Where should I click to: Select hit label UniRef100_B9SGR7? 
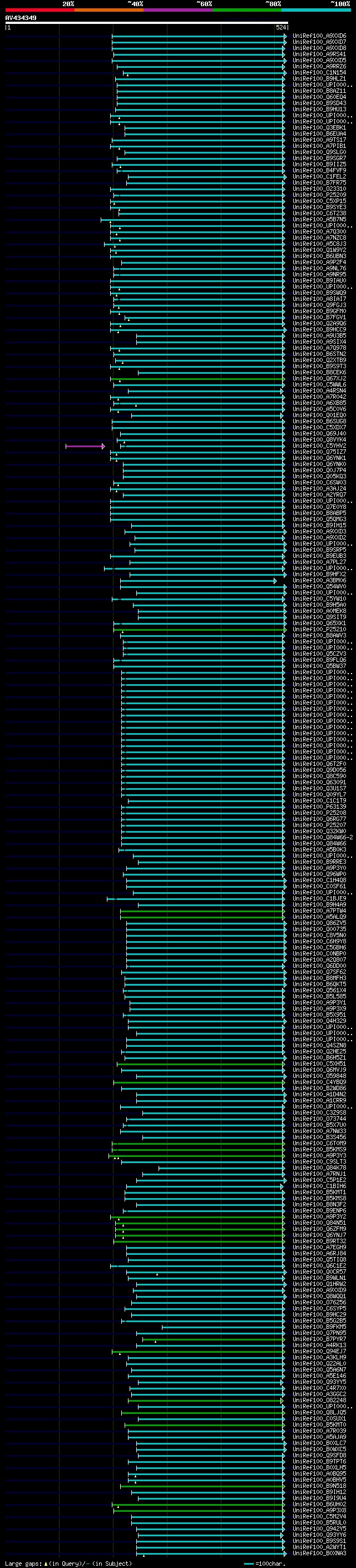click(x=319, y=159)
